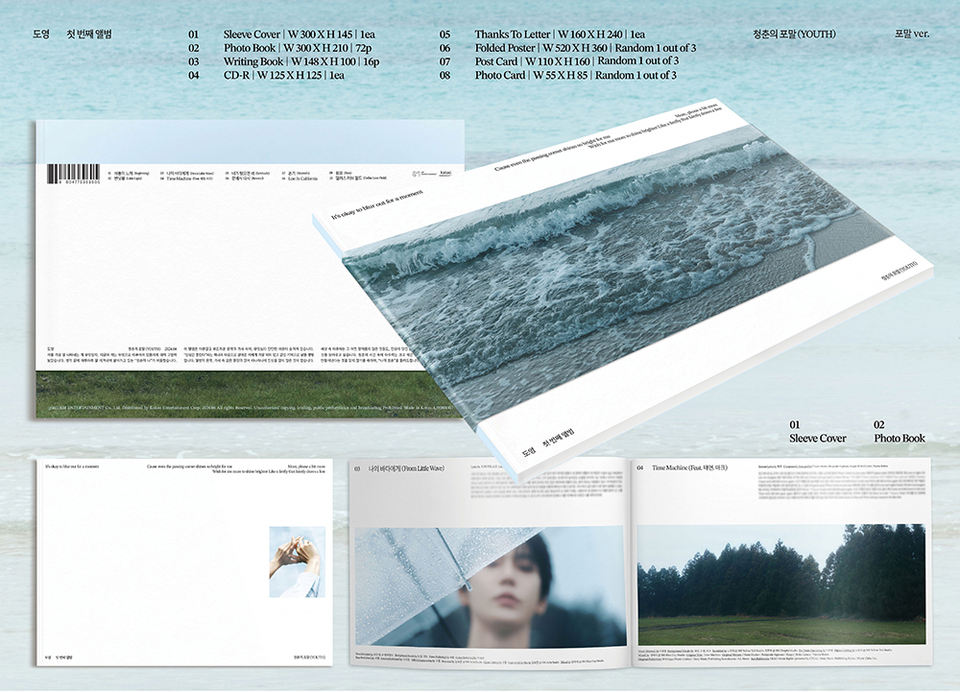
Task: Click '도영 첫 번째 앨범' on wave cover bottom
Action: tap(546, 442)
